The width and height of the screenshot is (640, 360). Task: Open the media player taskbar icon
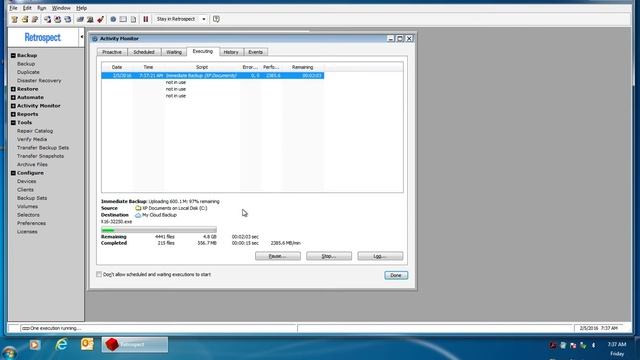pos(35,345)
